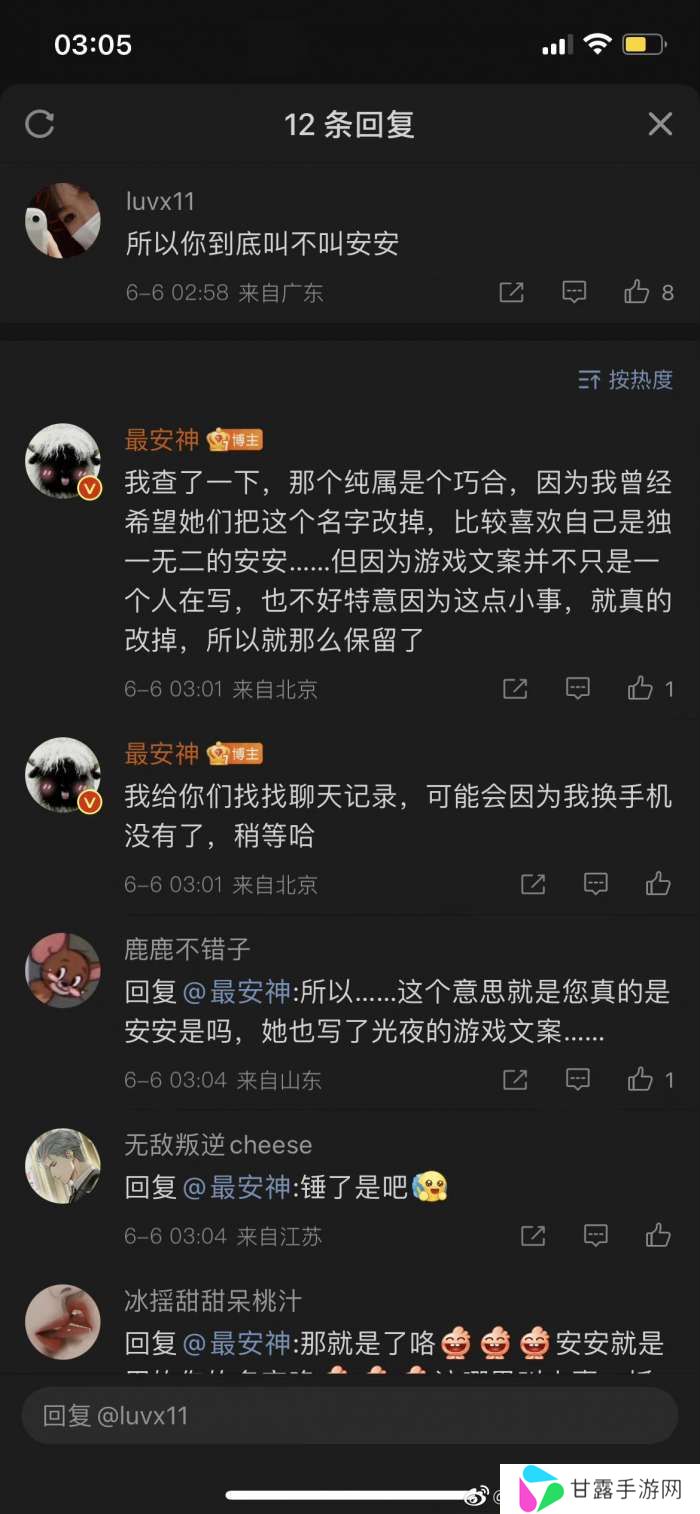Tap 鹿鹿不错子's Jerry mouse avatar
The image size is (700, 1514).
click(x=62, y=970)
